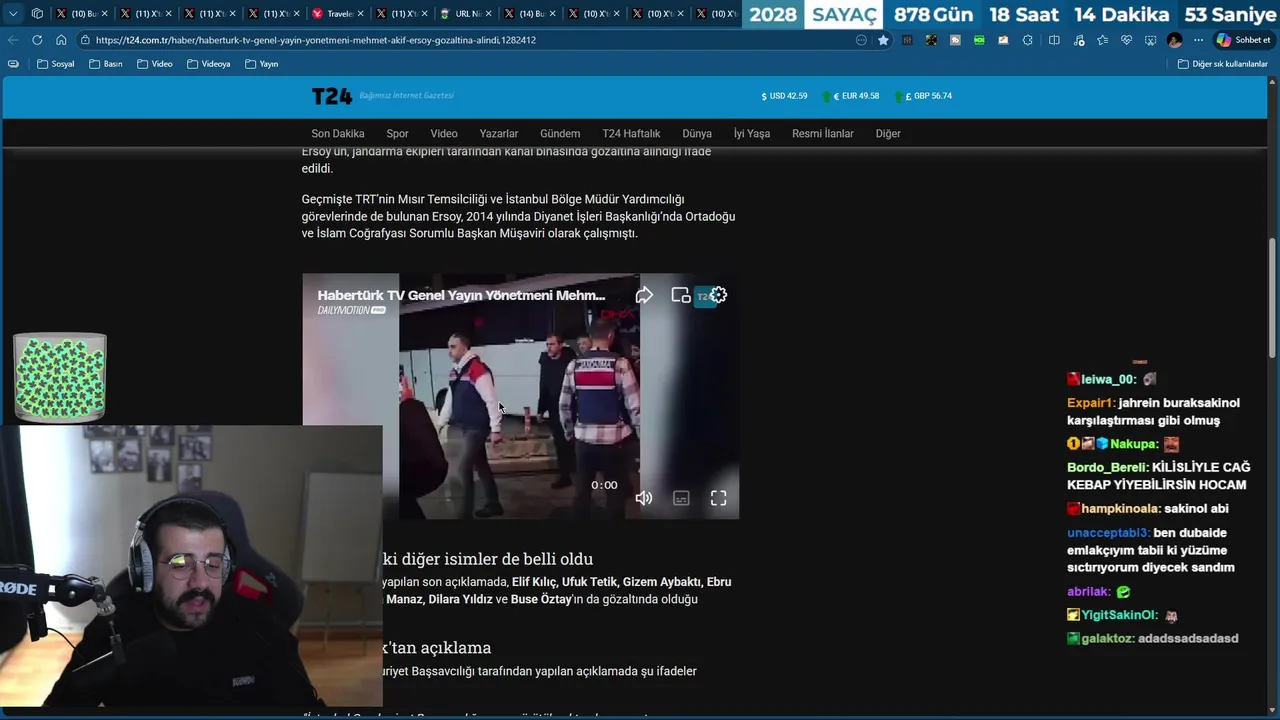Open the bookmarks bar leftmost icon
Screen dimensions: 1280x720
[13, 64]
